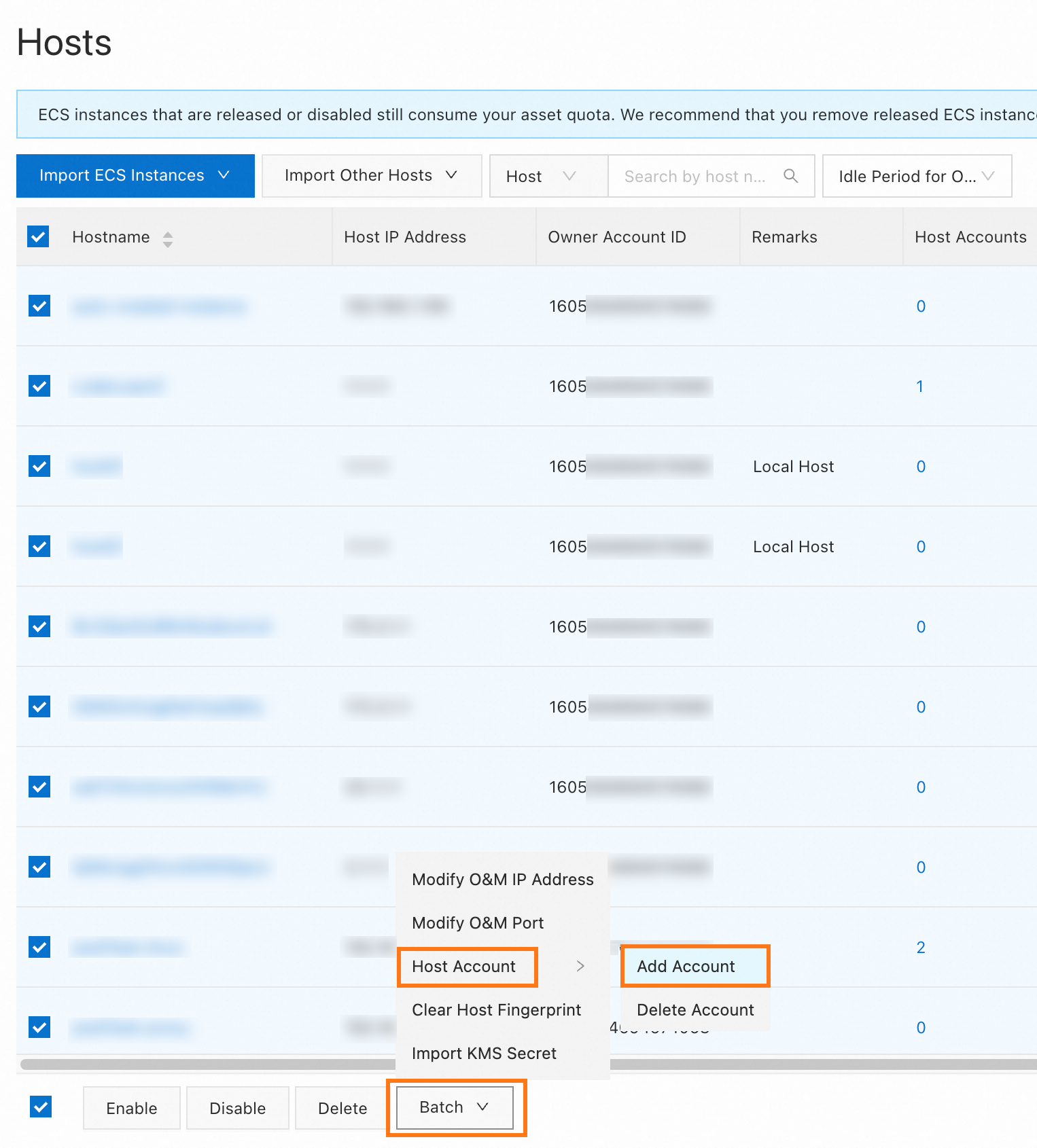Click the Enable button

(x=132, y=1108)
